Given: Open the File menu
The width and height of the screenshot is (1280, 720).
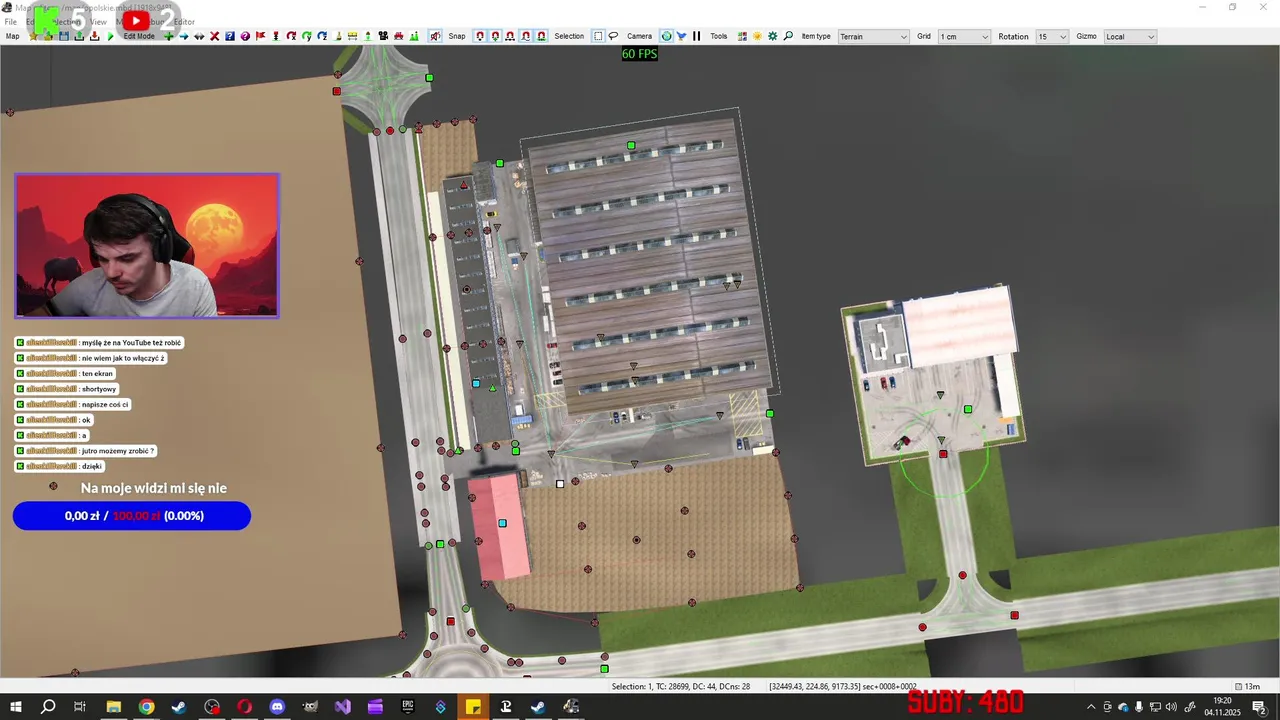Looking at the screenshot, I should tap(10, 21).
